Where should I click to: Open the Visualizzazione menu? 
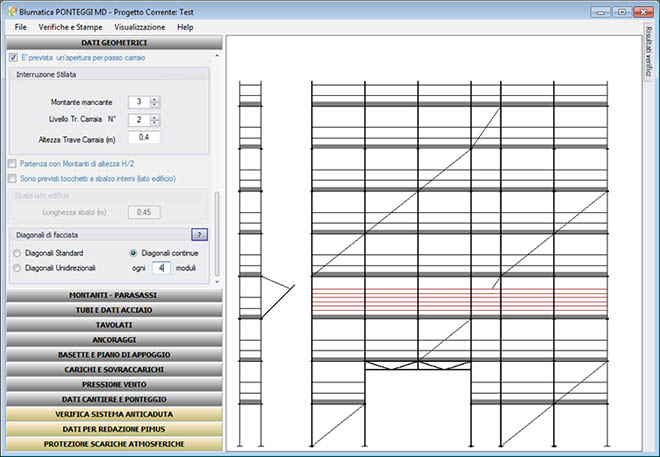[x=139, y=27]
